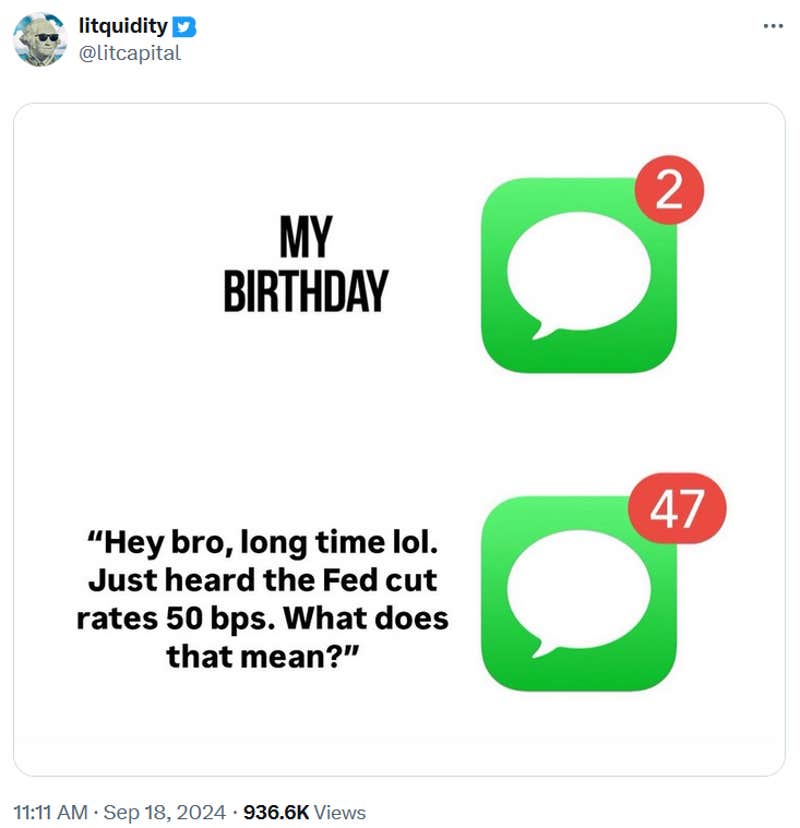This screenshot has width=800, height=828.
Task: Click the litquidity display name
Action: tap(125, 27)
